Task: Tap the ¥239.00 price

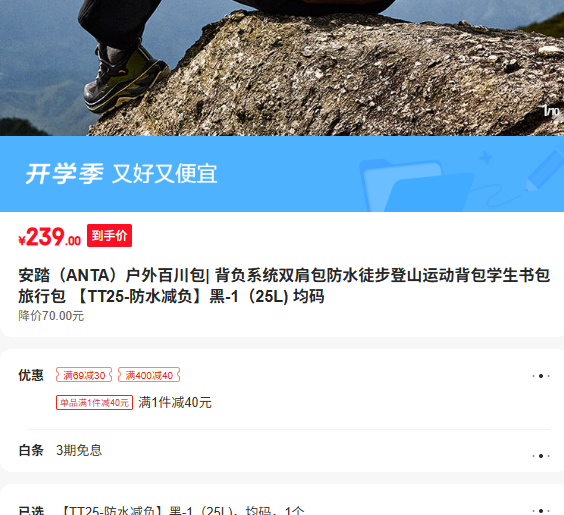Action: pos(50,237)
